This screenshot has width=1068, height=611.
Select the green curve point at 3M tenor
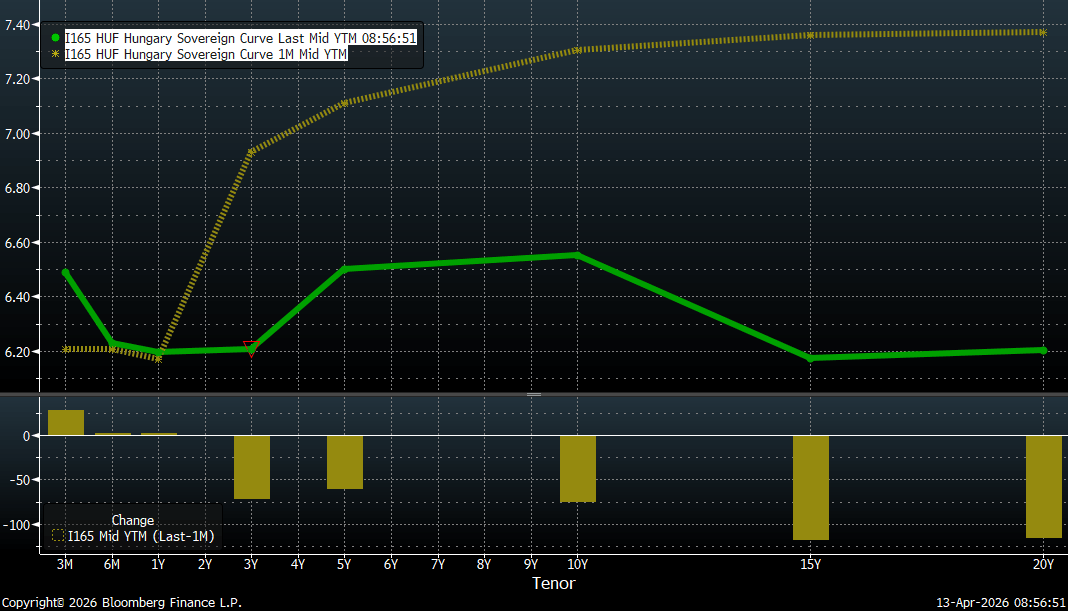[66, 272]
